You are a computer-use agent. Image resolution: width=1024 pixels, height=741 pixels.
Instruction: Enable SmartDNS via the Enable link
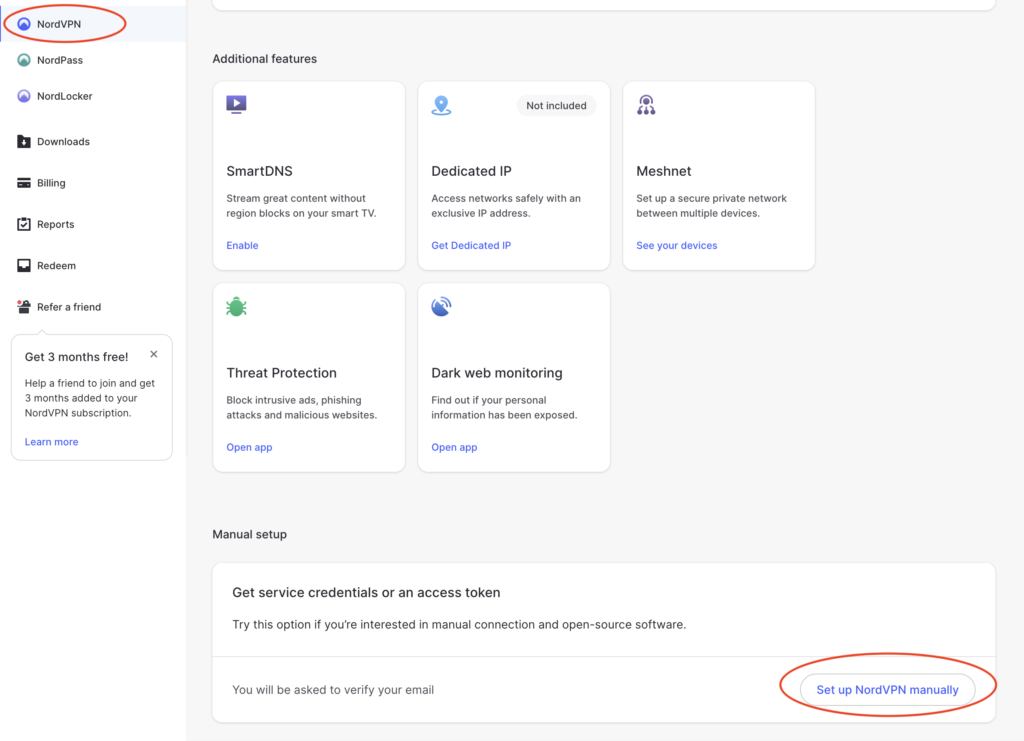[x=242, y=246]
